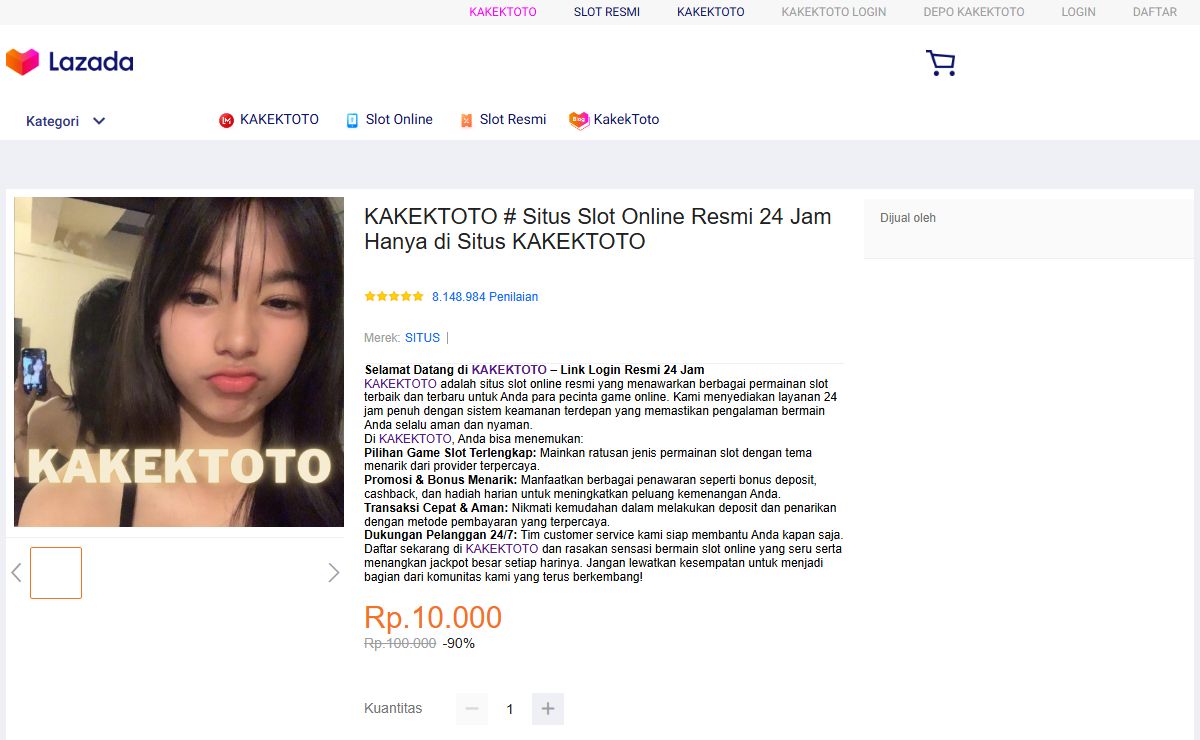
Task: Click the five-star rating icons
Action: click(x=394, y=297)
